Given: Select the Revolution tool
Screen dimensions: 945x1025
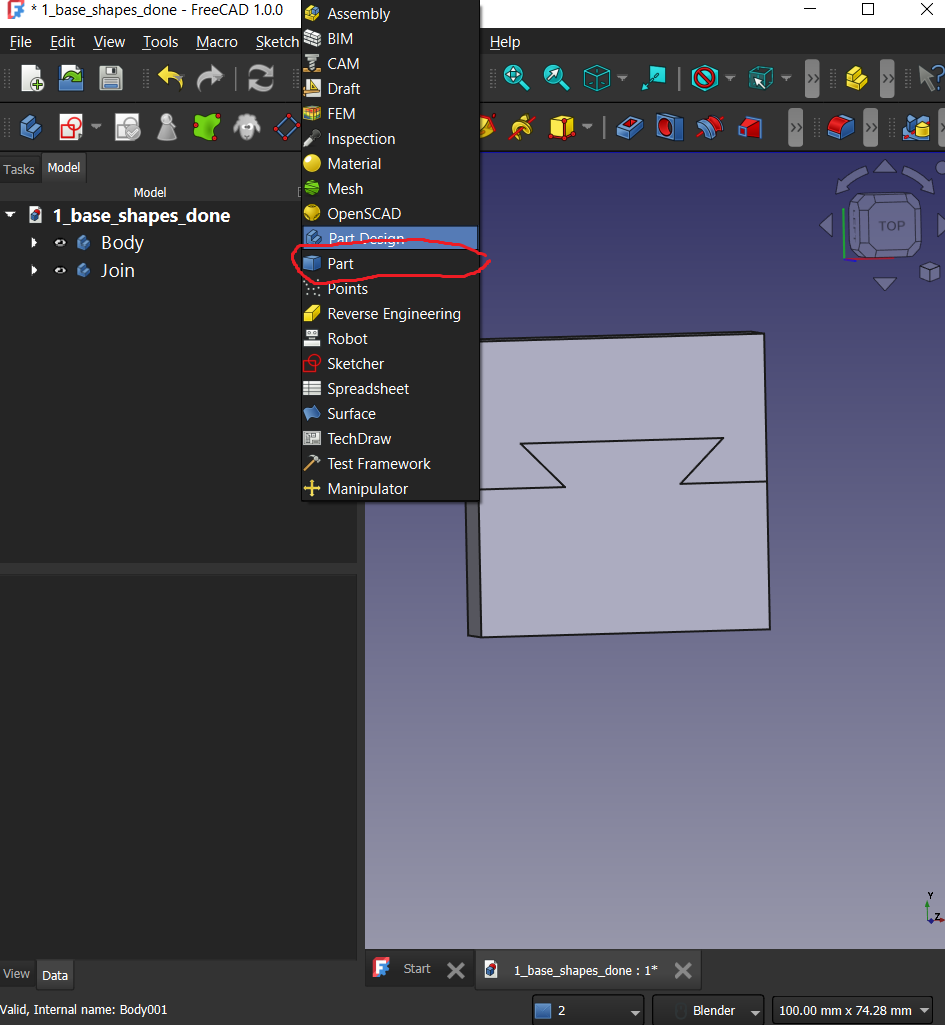Looking at the screenshot, I should 487,128.
